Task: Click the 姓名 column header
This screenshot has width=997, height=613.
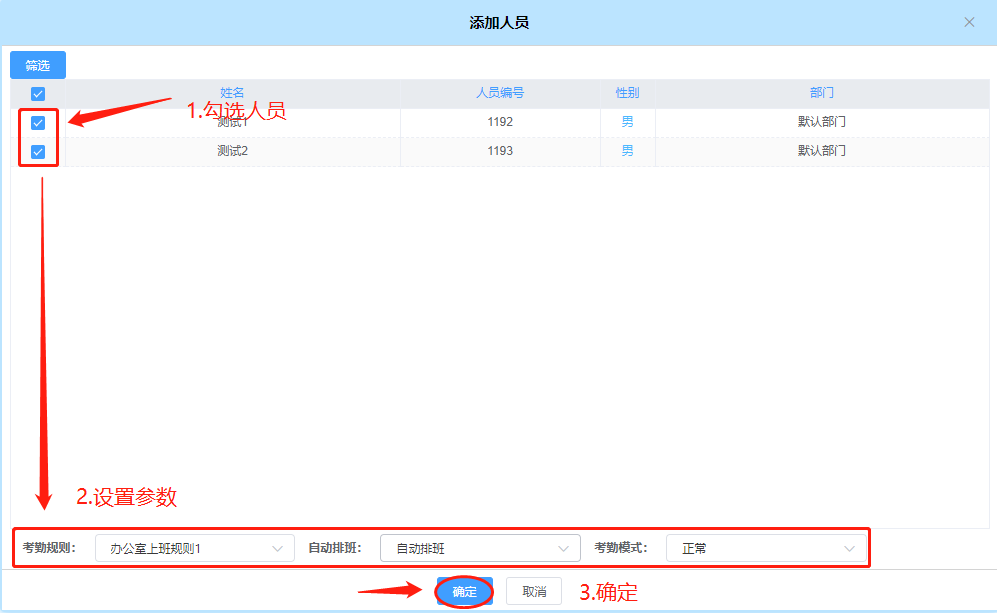Action: 232,93
